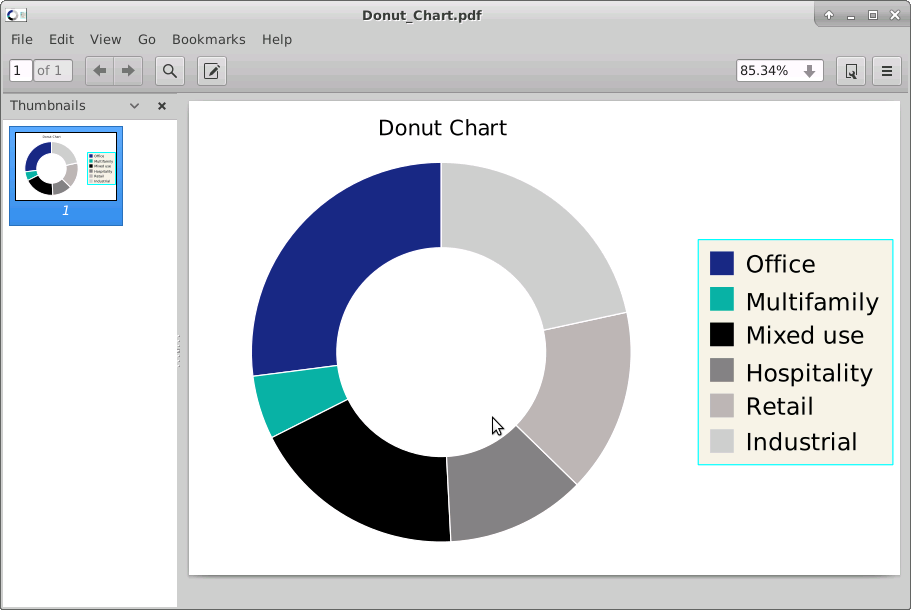Toggle the fit-page view icon

point(851,70)
